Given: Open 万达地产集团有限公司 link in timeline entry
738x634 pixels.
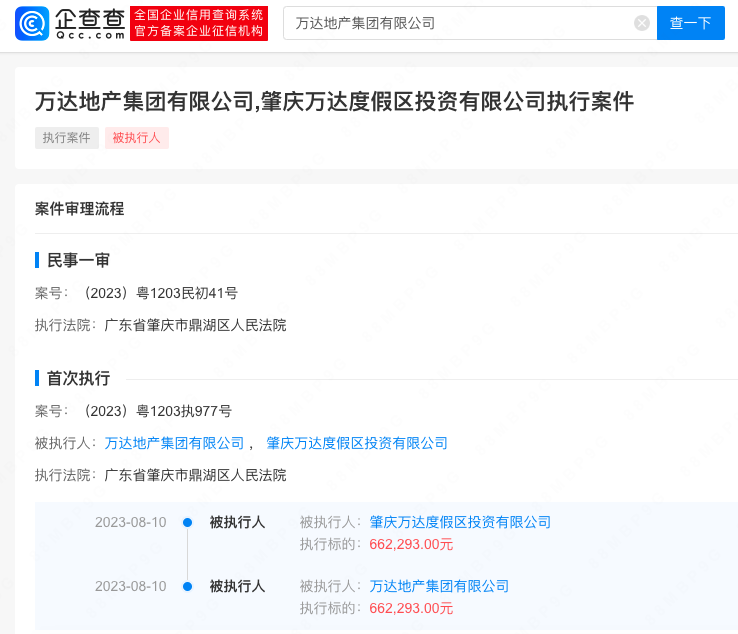Looking at the screenshot, I should (x=439, y=586).
